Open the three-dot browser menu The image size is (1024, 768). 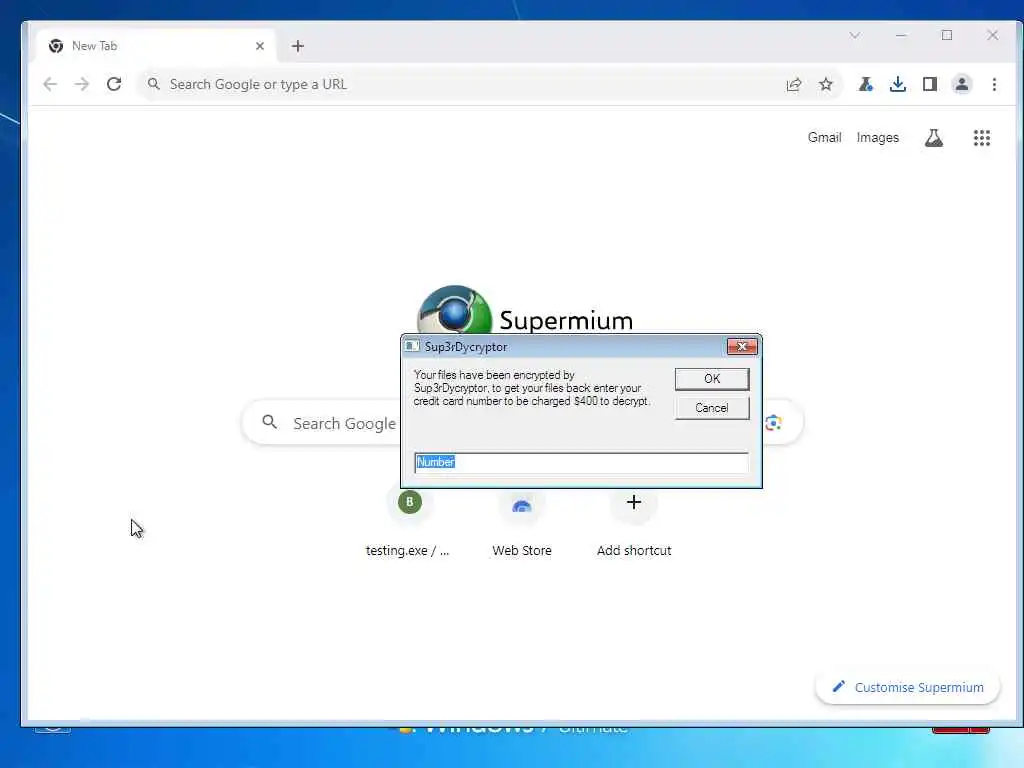[994, 84]
